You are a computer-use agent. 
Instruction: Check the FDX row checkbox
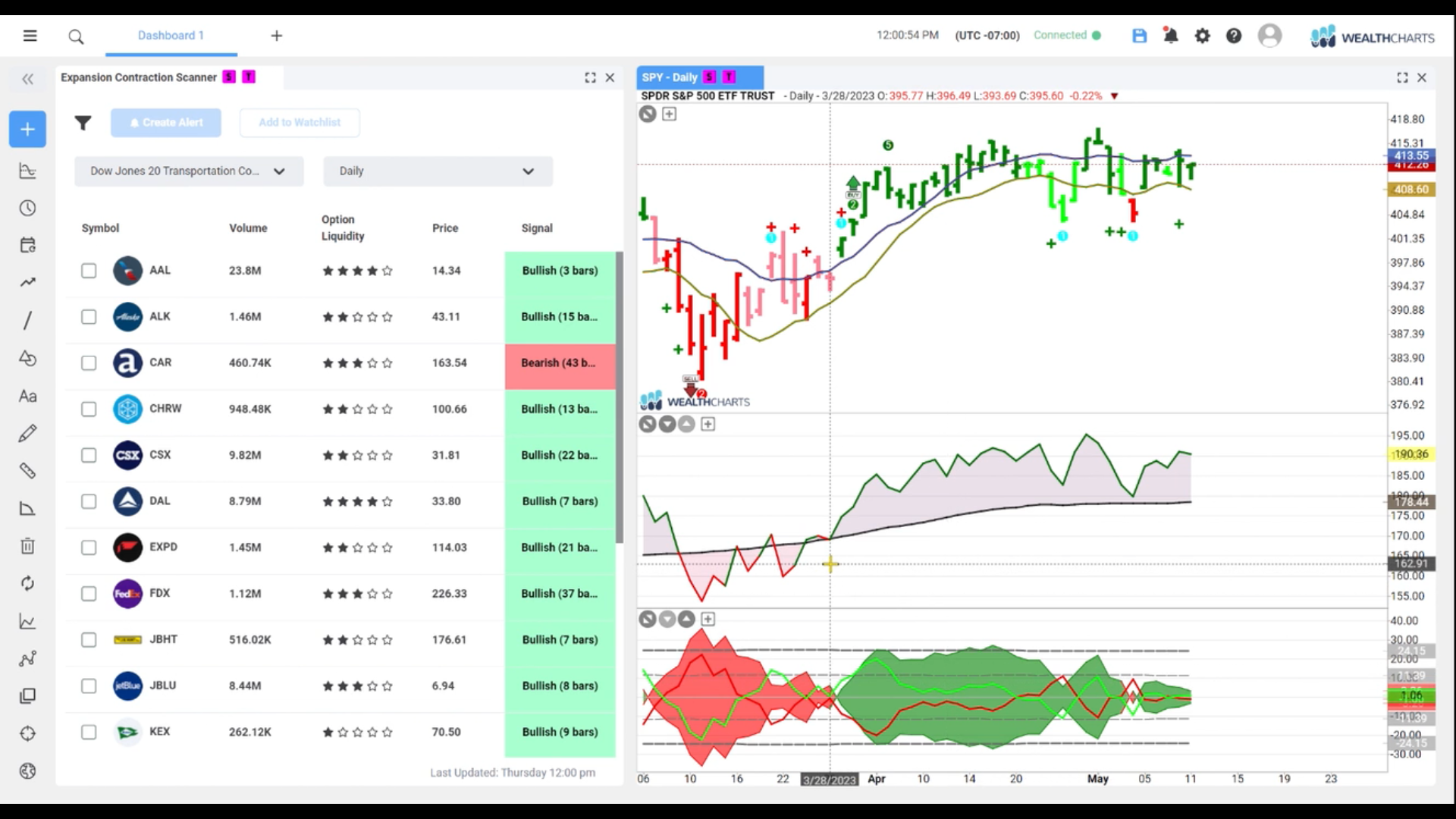(89, 594)
